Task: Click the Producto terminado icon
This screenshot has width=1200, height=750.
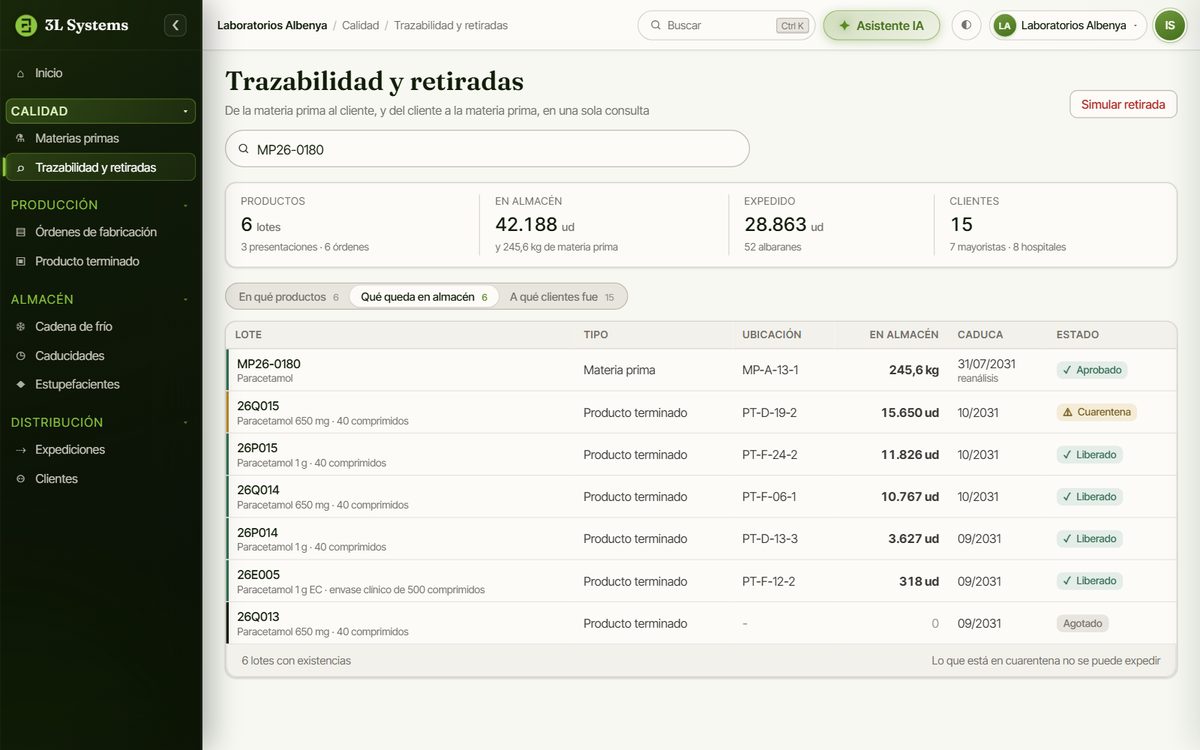Action: (20, 261)
